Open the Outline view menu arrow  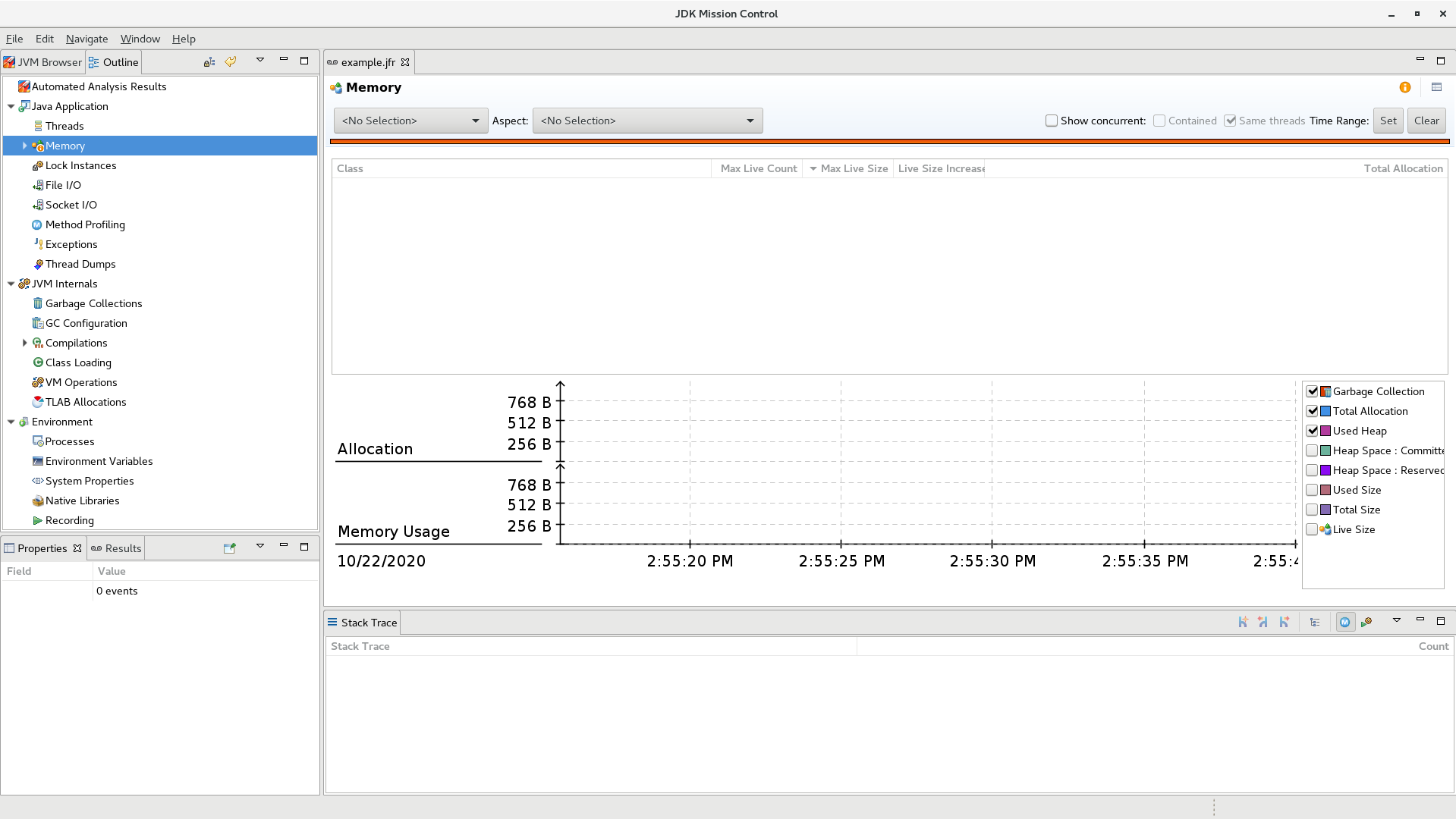pyautogui.click(x=260, y=60)
